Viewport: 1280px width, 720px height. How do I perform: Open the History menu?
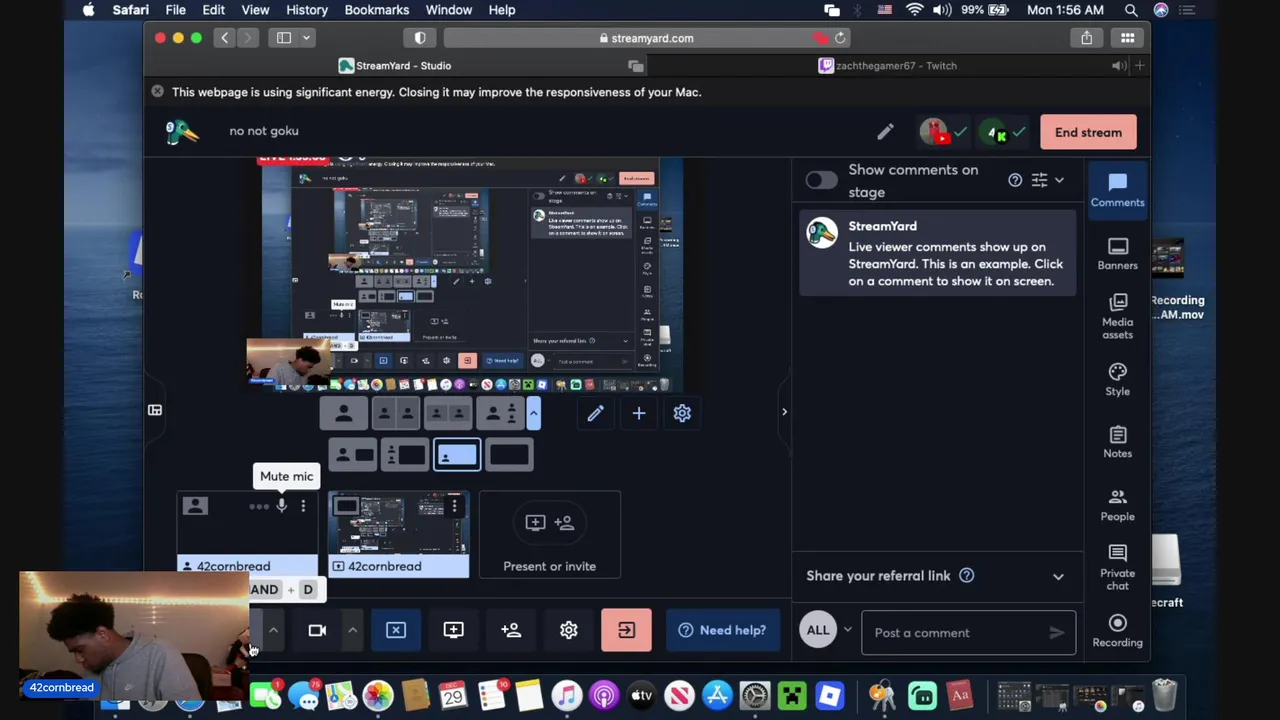pyautogui.click(x=307, y=10)
